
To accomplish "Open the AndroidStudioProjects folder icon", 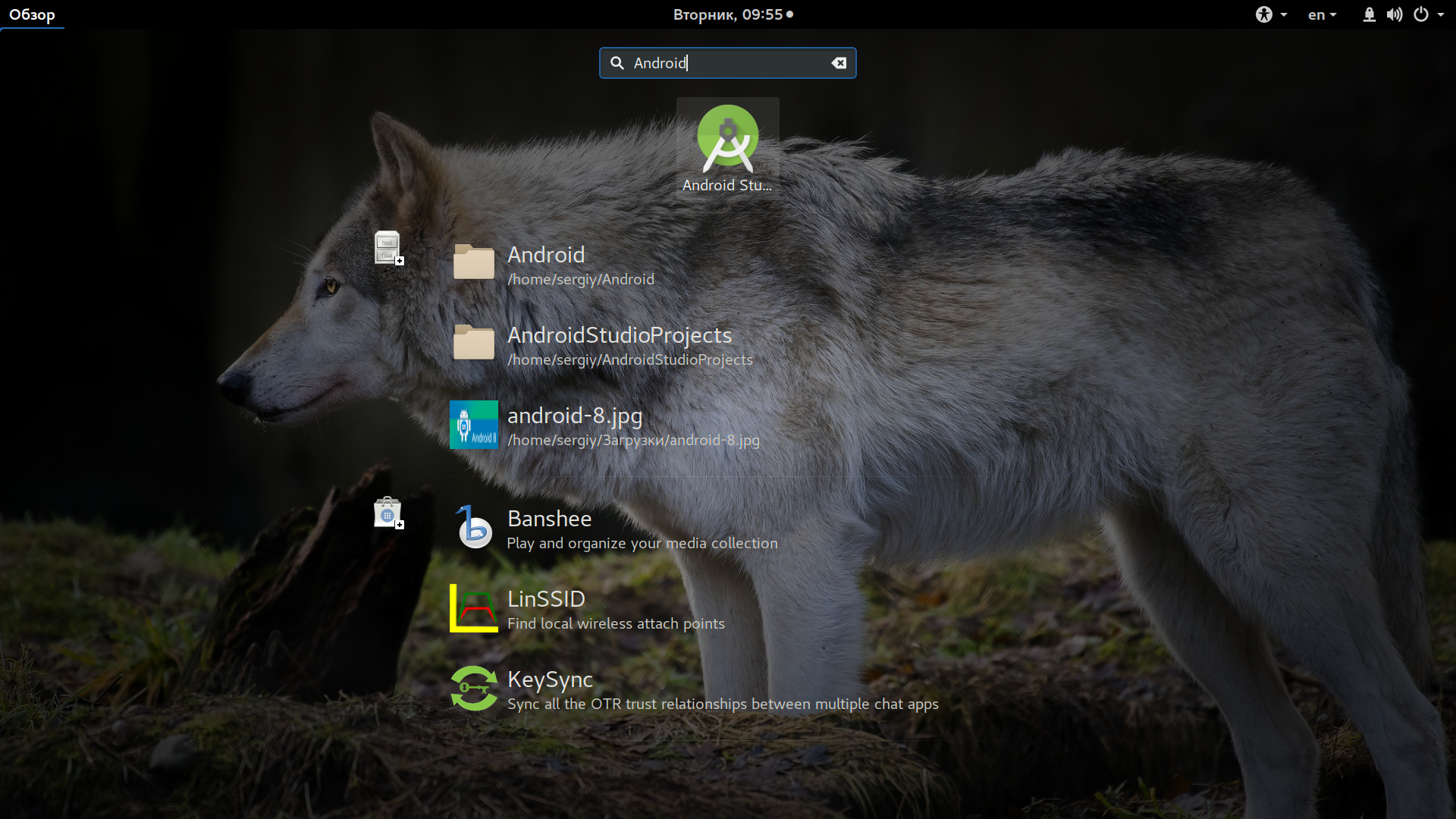I will click(x=474, y=343).
